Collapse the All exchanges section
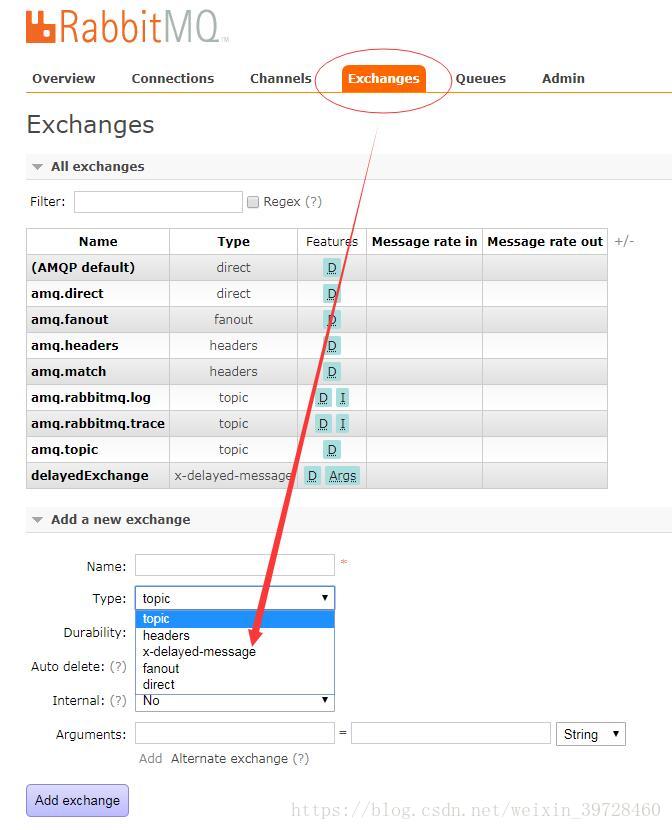 point(97,166)
